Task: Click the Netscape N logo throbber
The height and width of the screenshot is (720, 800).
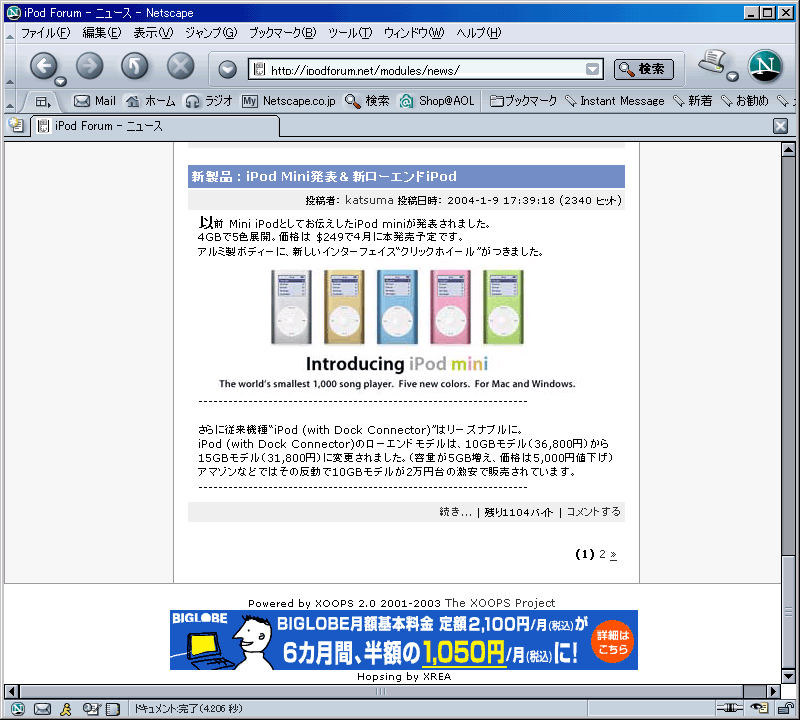Action: pyautogui.click(x=765, y=66)
